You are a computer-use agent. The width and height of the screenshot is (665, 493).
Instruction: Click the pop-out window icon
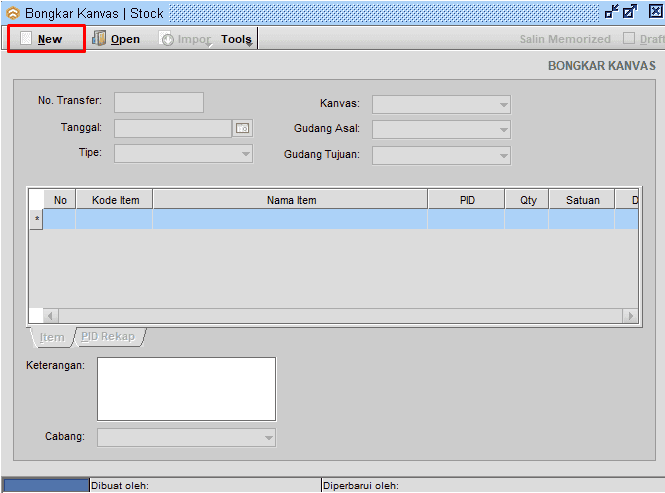[x=630, y=11]
